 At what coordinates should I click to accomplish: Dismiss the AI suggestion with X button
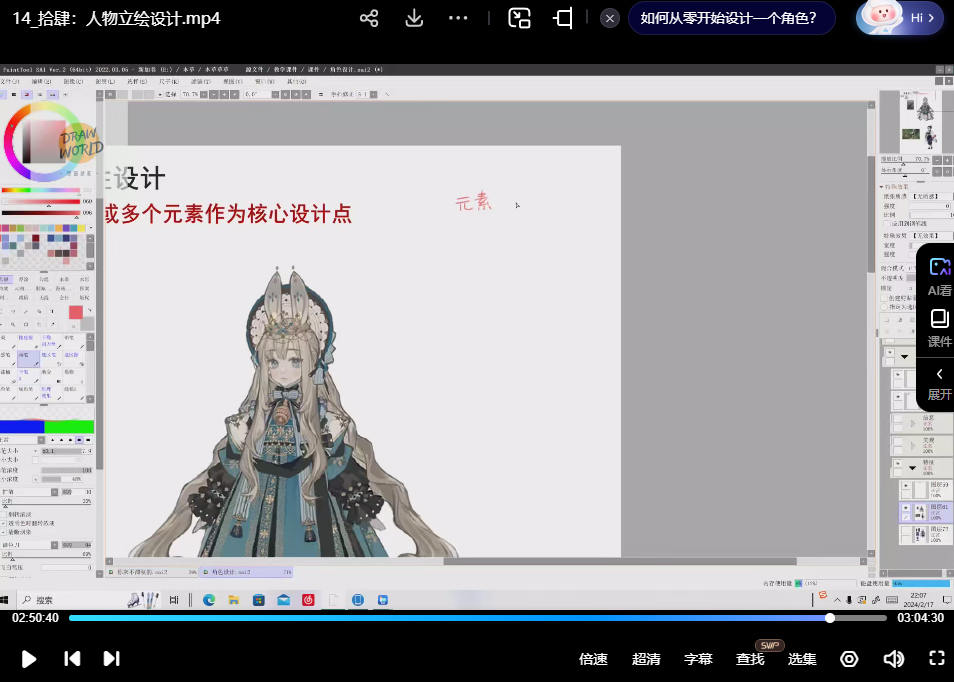point(610,18)
